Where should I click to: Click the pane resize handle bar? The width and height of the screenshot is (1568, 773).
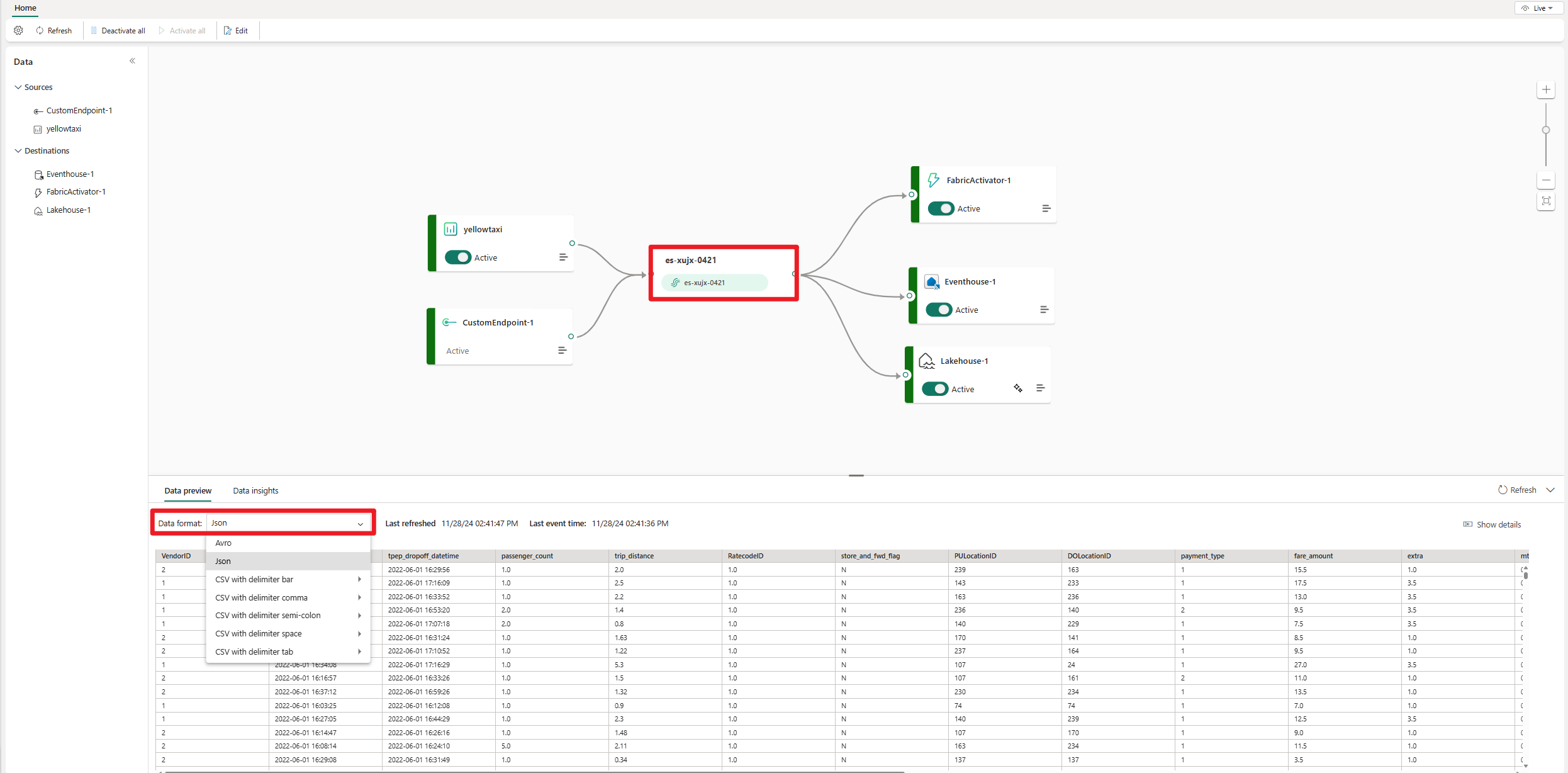pyautogui.click(x=856, y=475)
